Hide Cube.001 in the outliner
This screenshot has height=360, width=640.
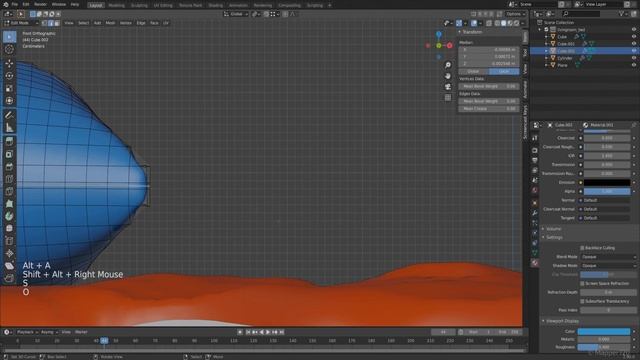(x=634, y=44)
